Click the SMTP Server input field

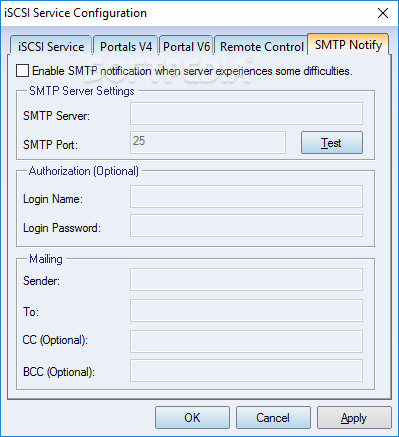click(x=246, y=114)
